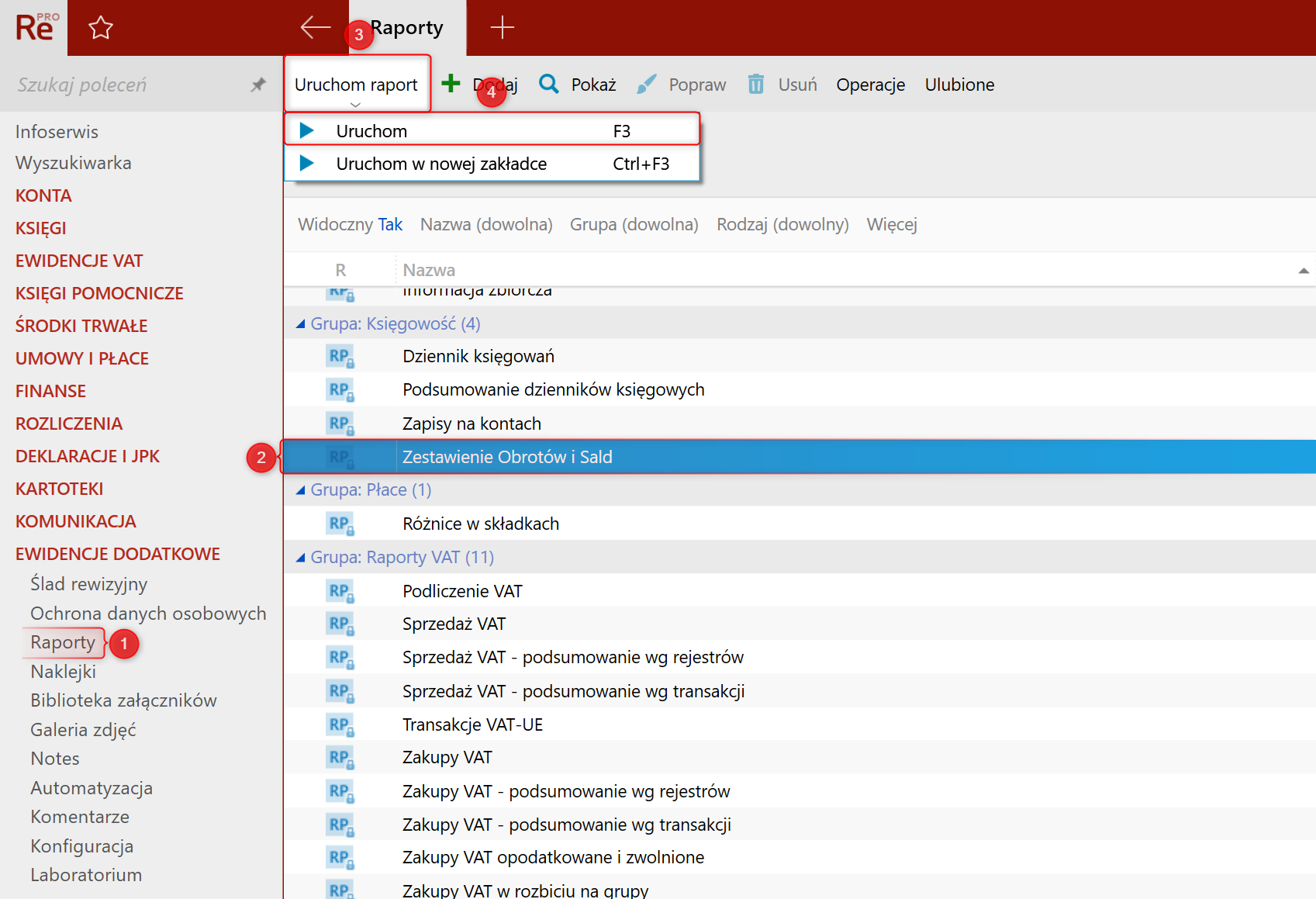The height and width of the screenshot is (899, 1316).
Task: Choose Uruchom w nowej zakładce
Action: coord(441,164)
